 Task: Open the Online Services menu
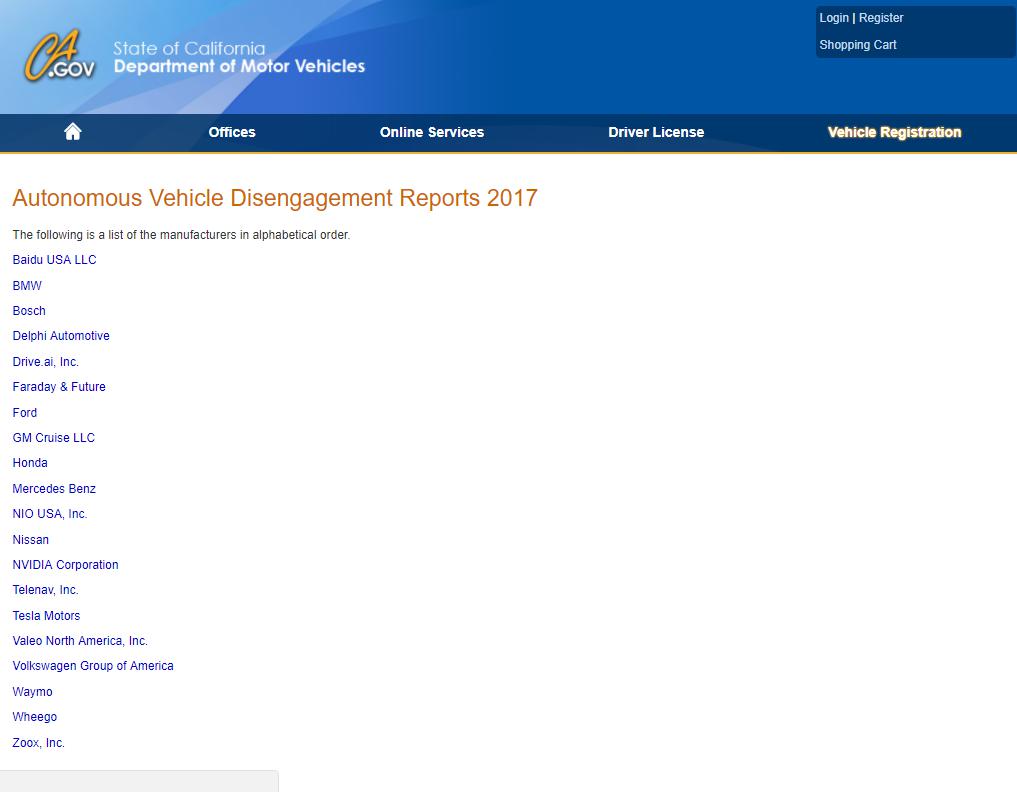click(x=431, y=132)
